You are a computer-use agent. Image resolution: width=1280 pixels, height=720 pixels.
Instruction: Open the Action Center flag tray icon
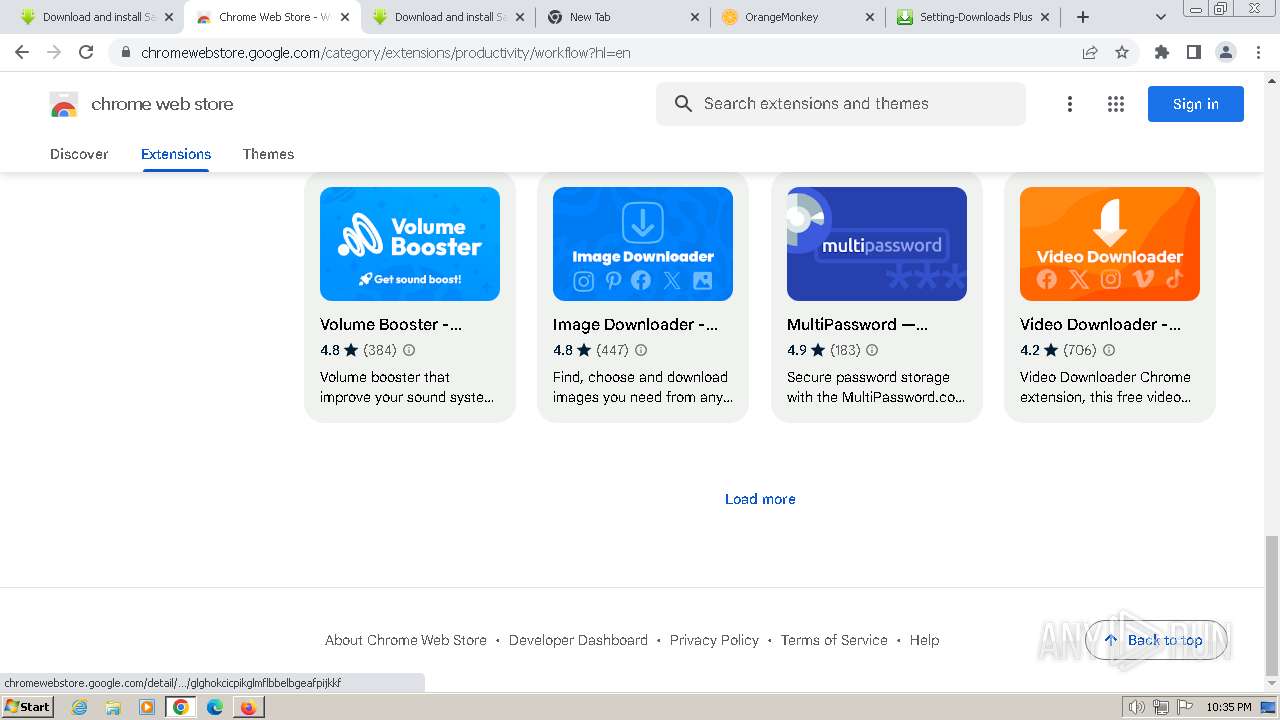point(1184,707)
